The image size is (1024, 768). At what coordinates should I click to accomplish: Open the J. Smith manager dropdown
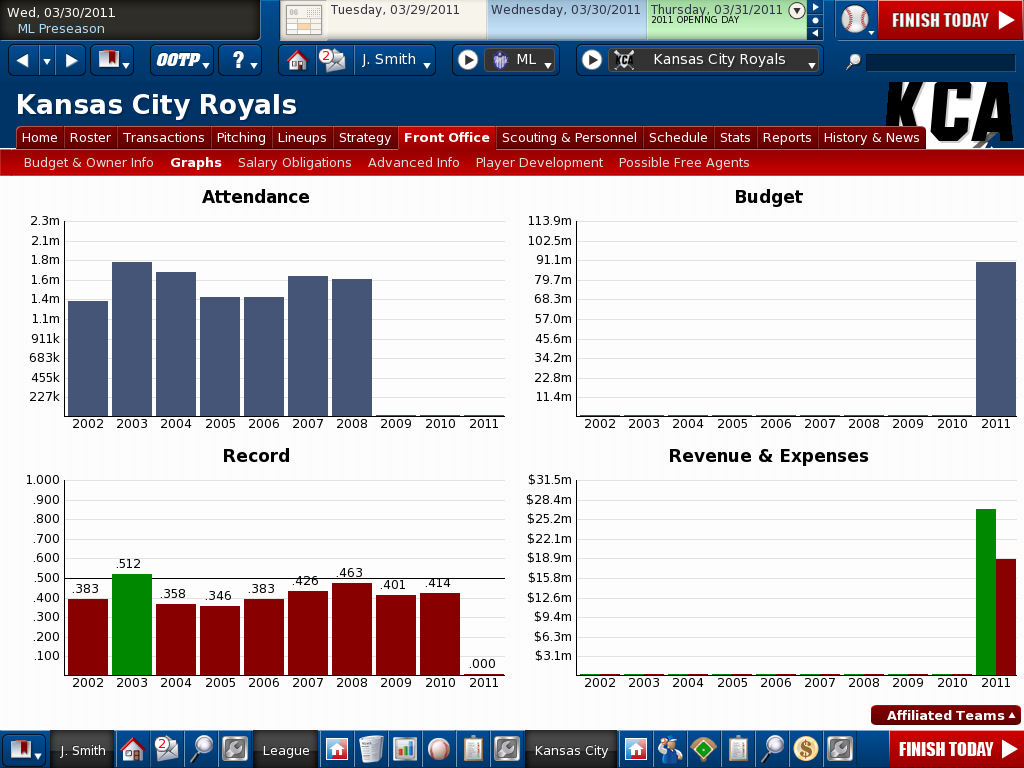tap(395, 61)
